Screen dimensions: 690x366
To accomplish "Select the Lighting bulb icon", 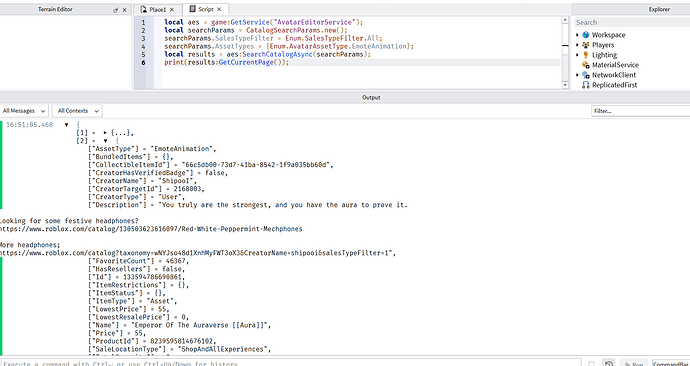I will pyautogui.click(x=586, y=55).
